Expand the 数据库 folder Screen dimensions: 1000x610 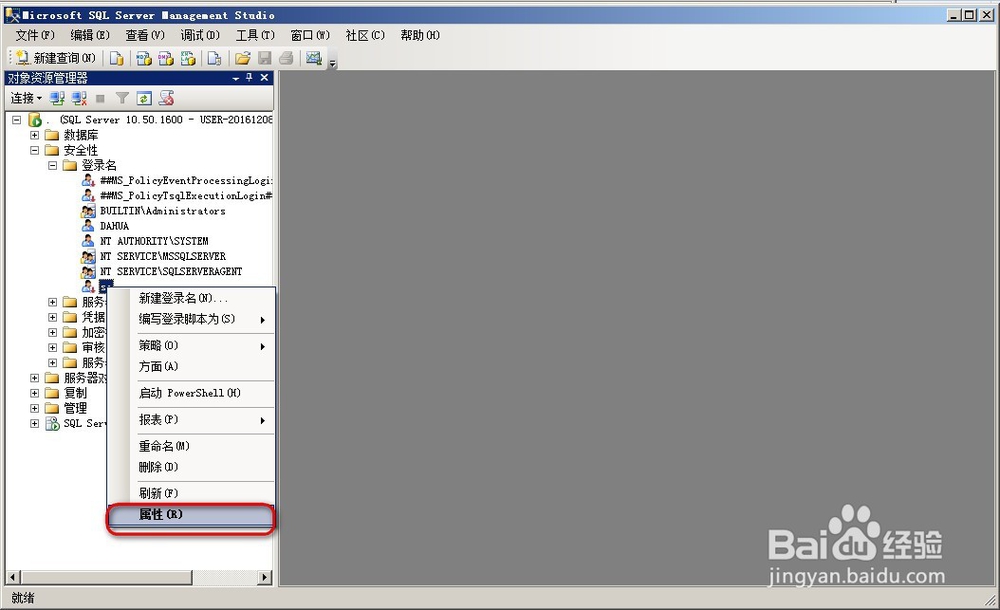click(x=34, y=135)
